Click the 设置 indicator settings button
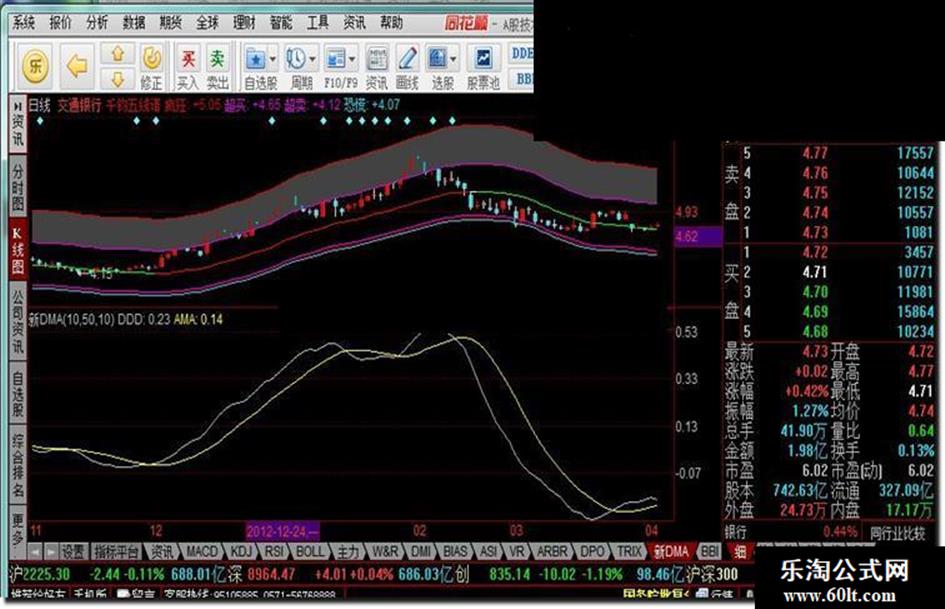Viewport: 945px width, 609px height. coord(74,551)
